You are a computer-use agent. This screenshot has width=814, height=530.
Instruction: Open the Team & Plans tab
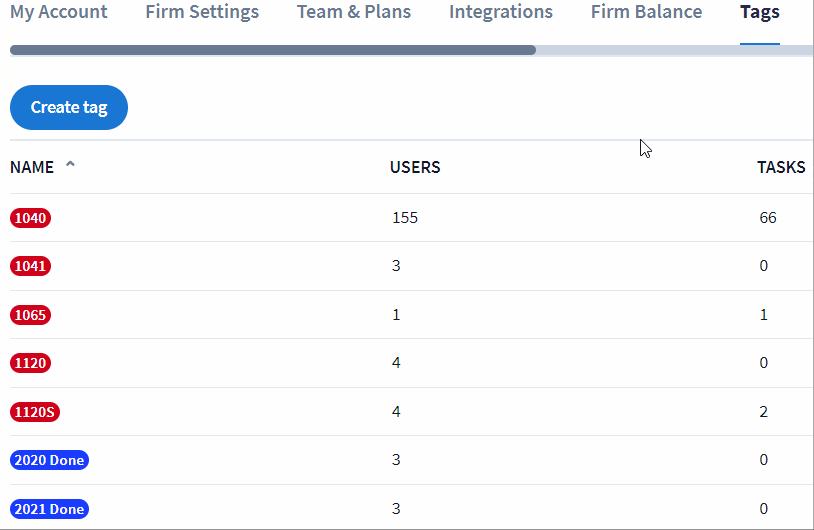[x=353, y=13]
